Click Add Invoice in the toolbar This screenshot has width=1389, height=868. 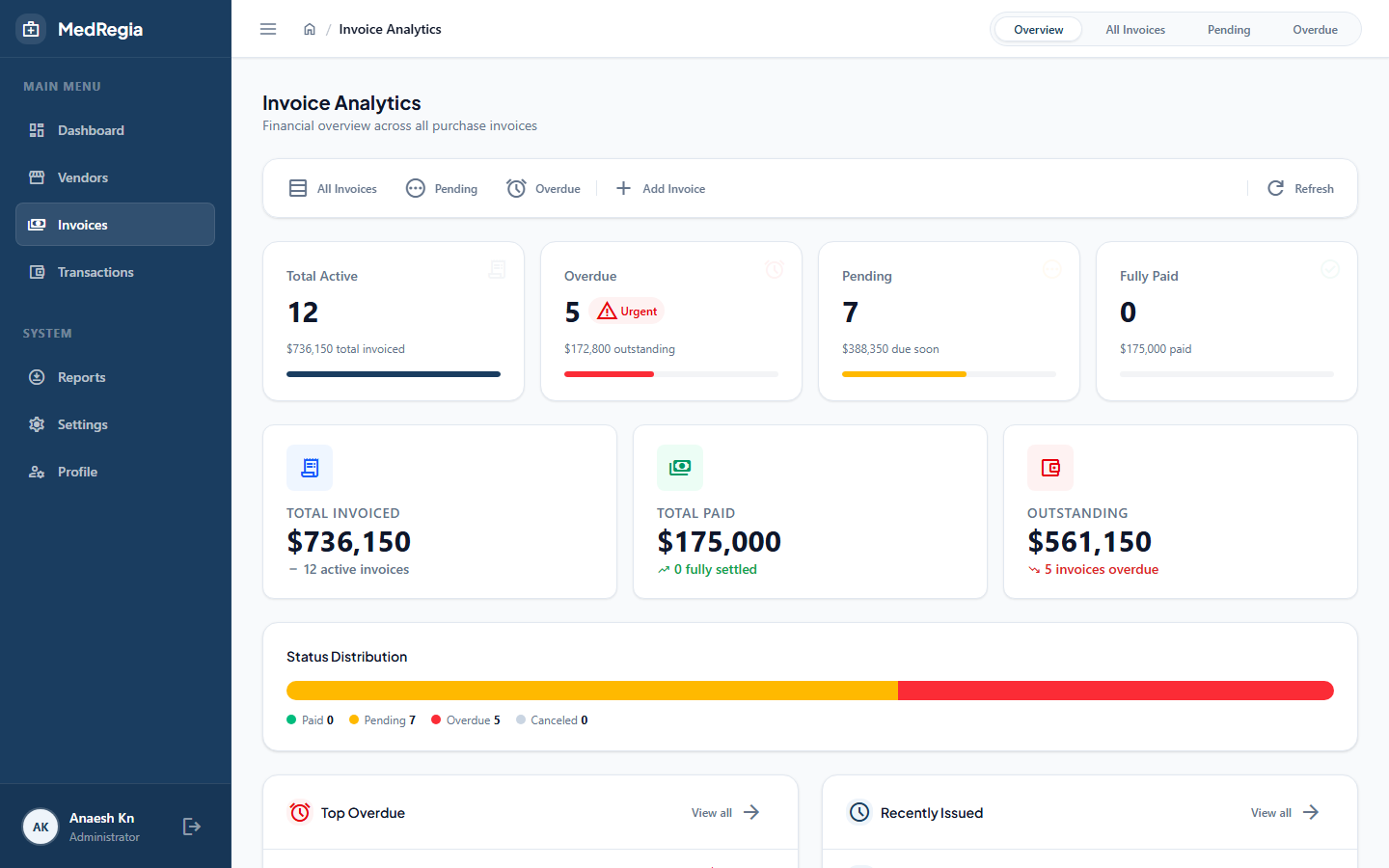click(661, 188)
